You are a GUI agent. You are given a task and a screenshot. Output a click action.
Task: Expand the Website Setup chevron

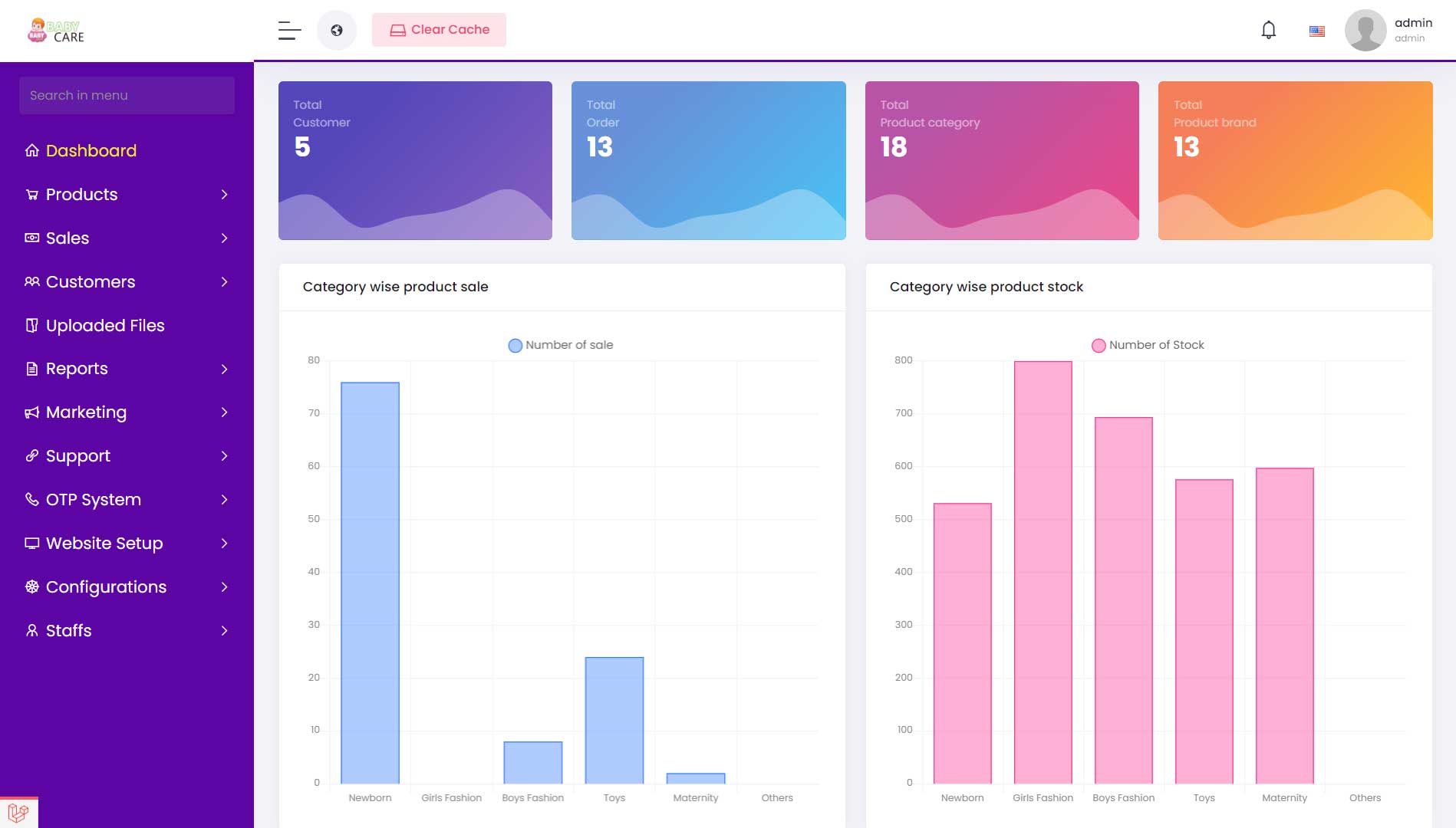pos(224,543)
